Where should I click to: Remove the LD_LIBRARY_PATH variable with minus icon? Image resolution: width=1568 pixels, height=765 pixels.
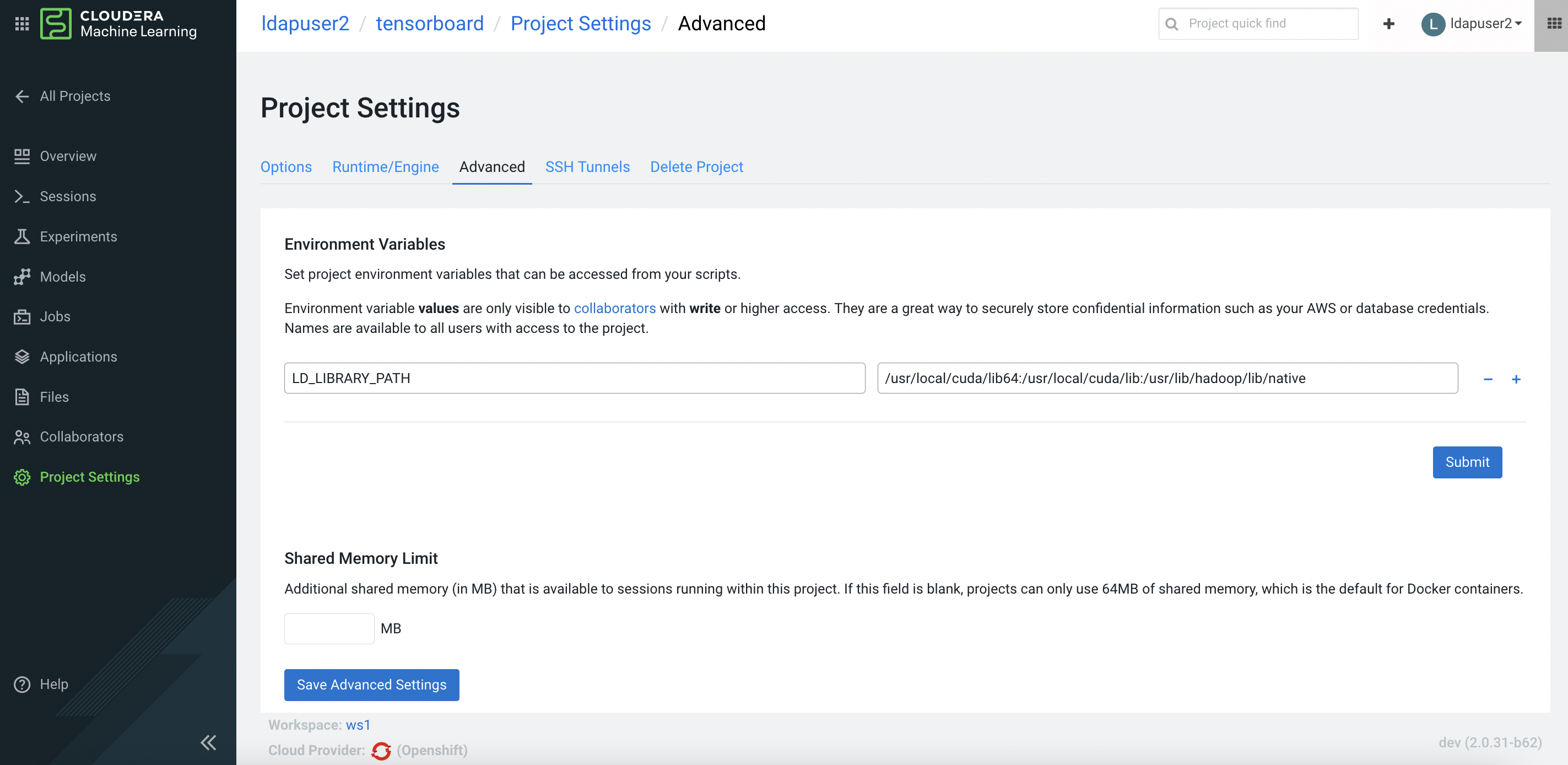(1488, 379)
